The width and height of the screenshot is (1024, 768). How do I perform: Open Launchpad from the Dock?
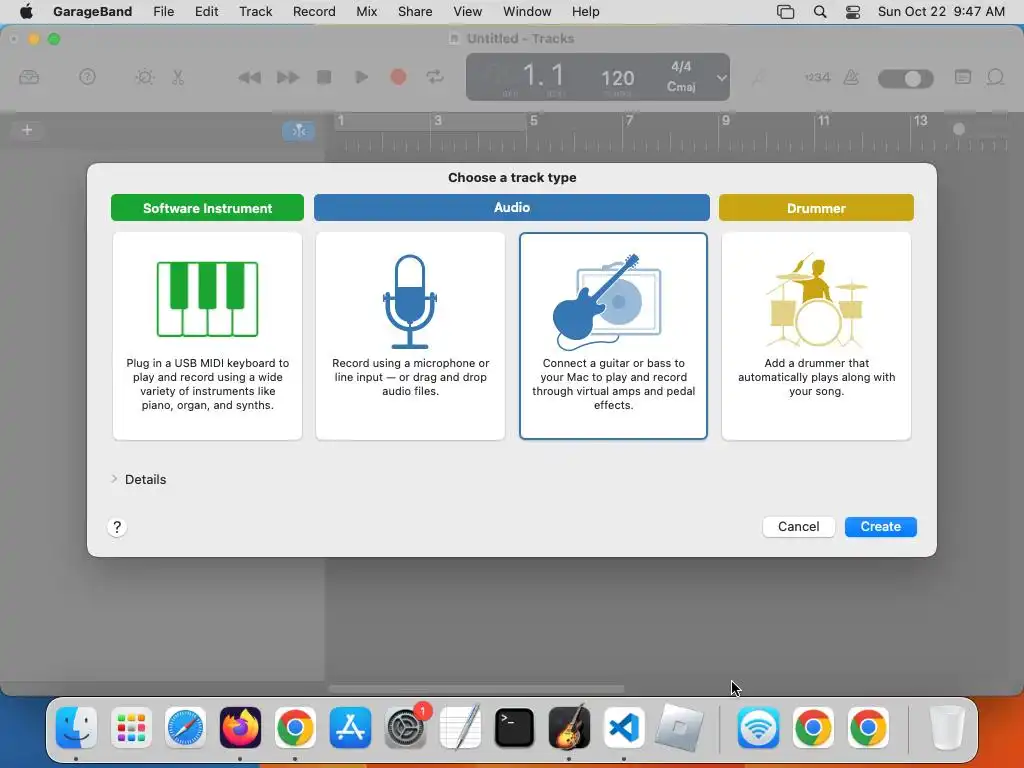tap(131, 728)
